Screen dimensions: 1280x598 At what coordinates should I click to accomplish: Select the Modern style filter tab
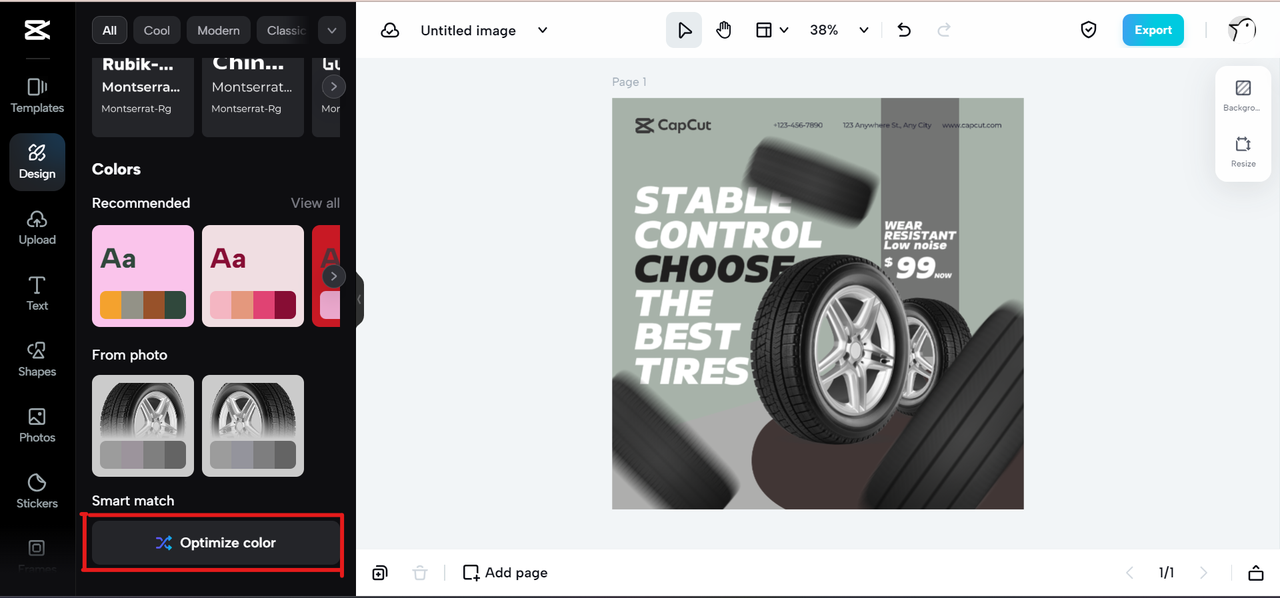pyautogui.click(x=218, y=30)
